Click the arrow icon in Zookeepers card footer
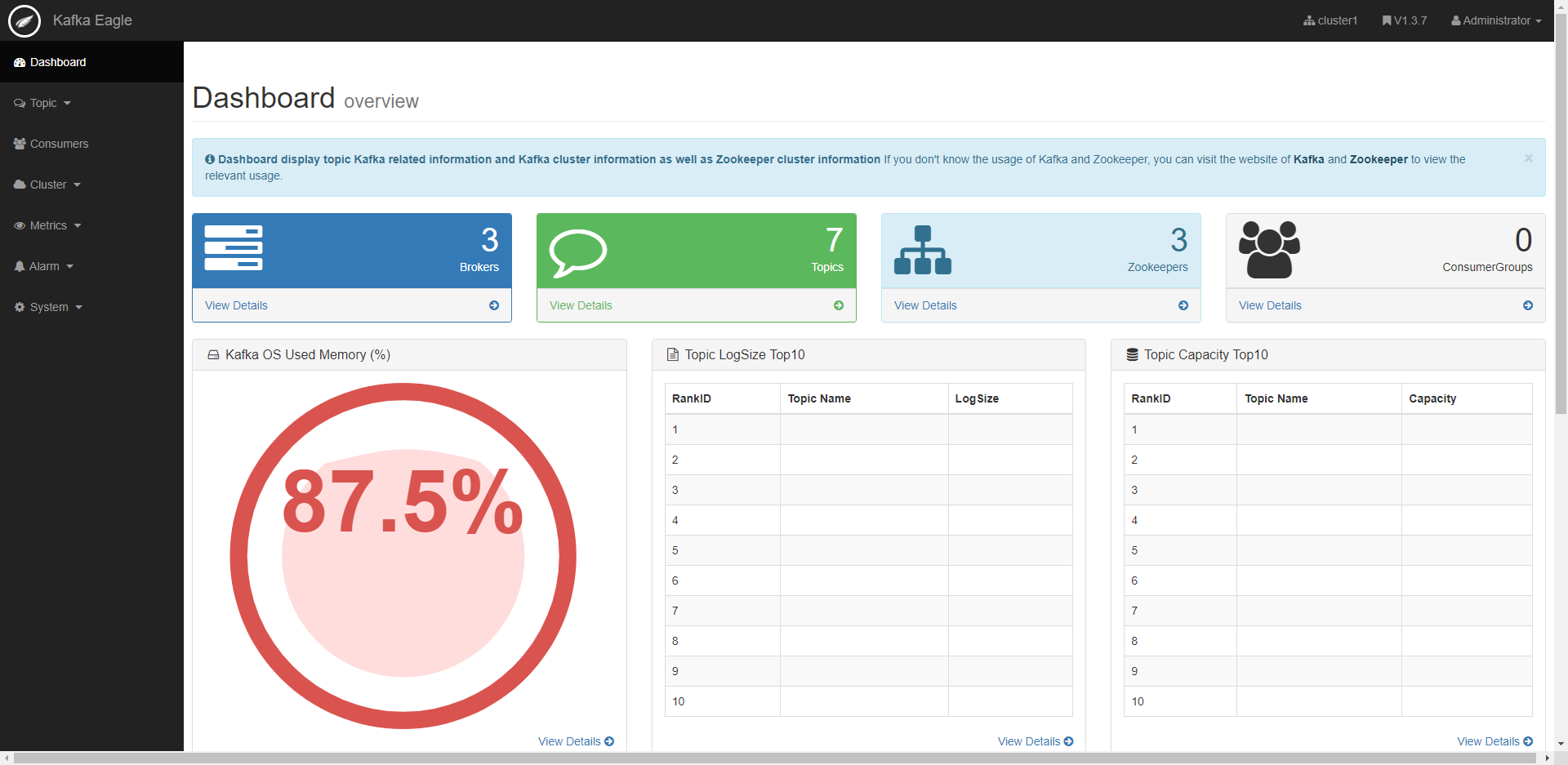The image size is (1568, 765). [x=1183, y=305]
